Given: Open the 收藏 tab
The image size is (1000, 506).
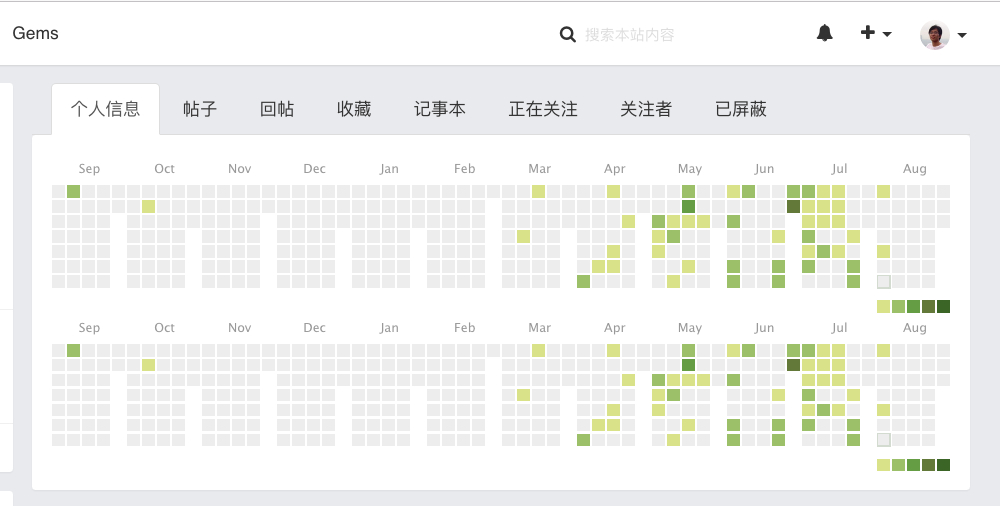Looking at the screenshot, I should (x=354, y=109).
